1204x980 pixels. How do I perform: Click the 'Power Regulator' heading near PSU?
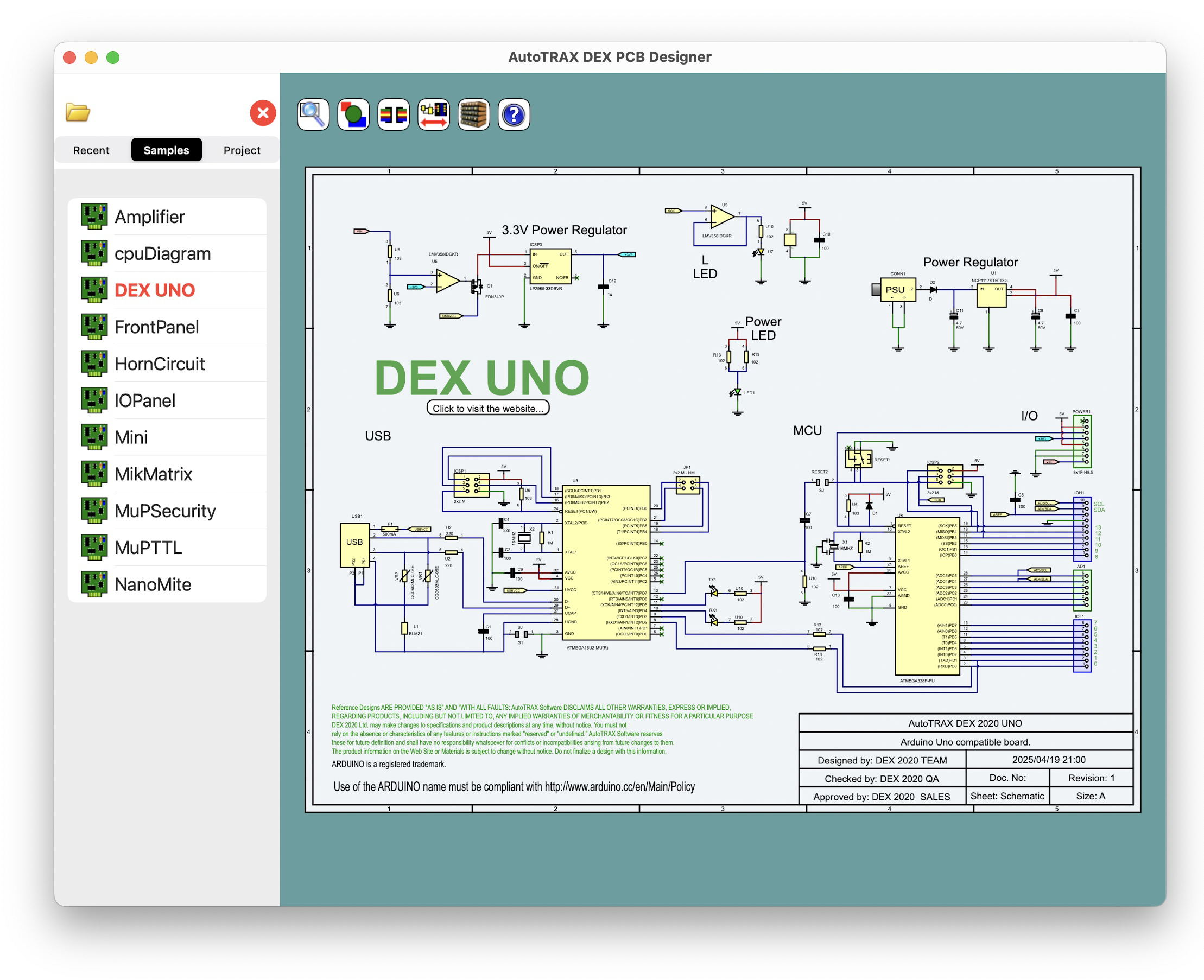click(970, 262)
